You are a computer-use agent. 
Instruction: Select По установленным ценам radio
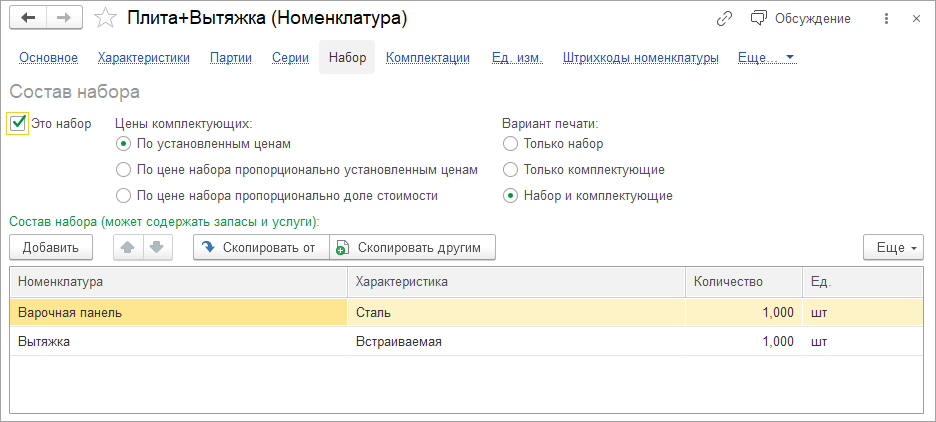pyautogui.click(x=123, y=144)
